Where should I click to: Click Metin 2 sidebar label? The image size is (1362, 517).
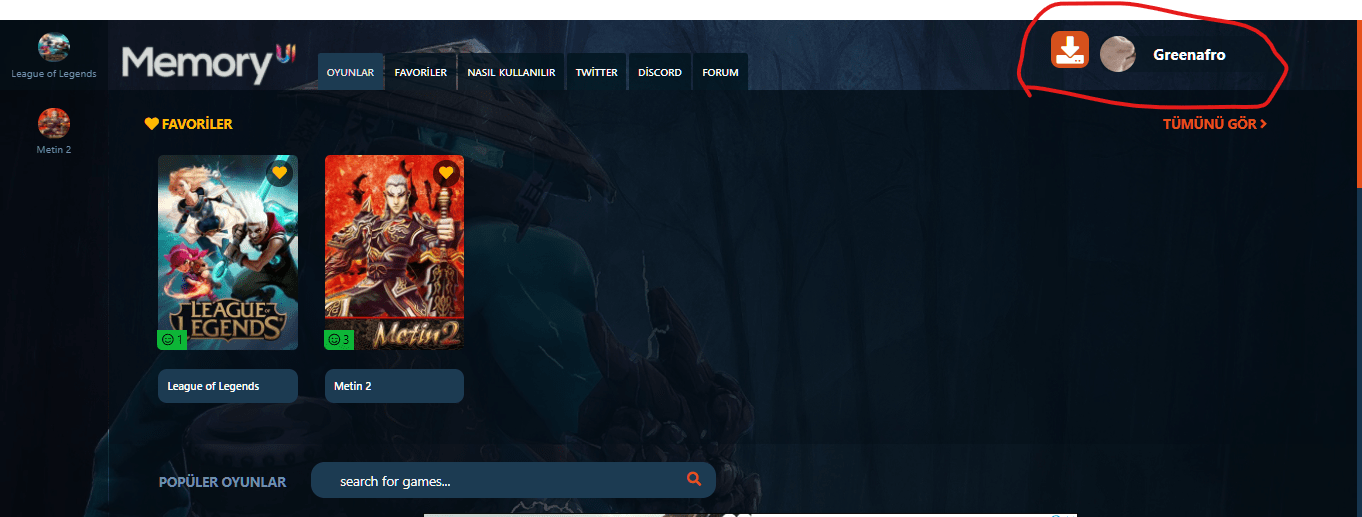54,150
